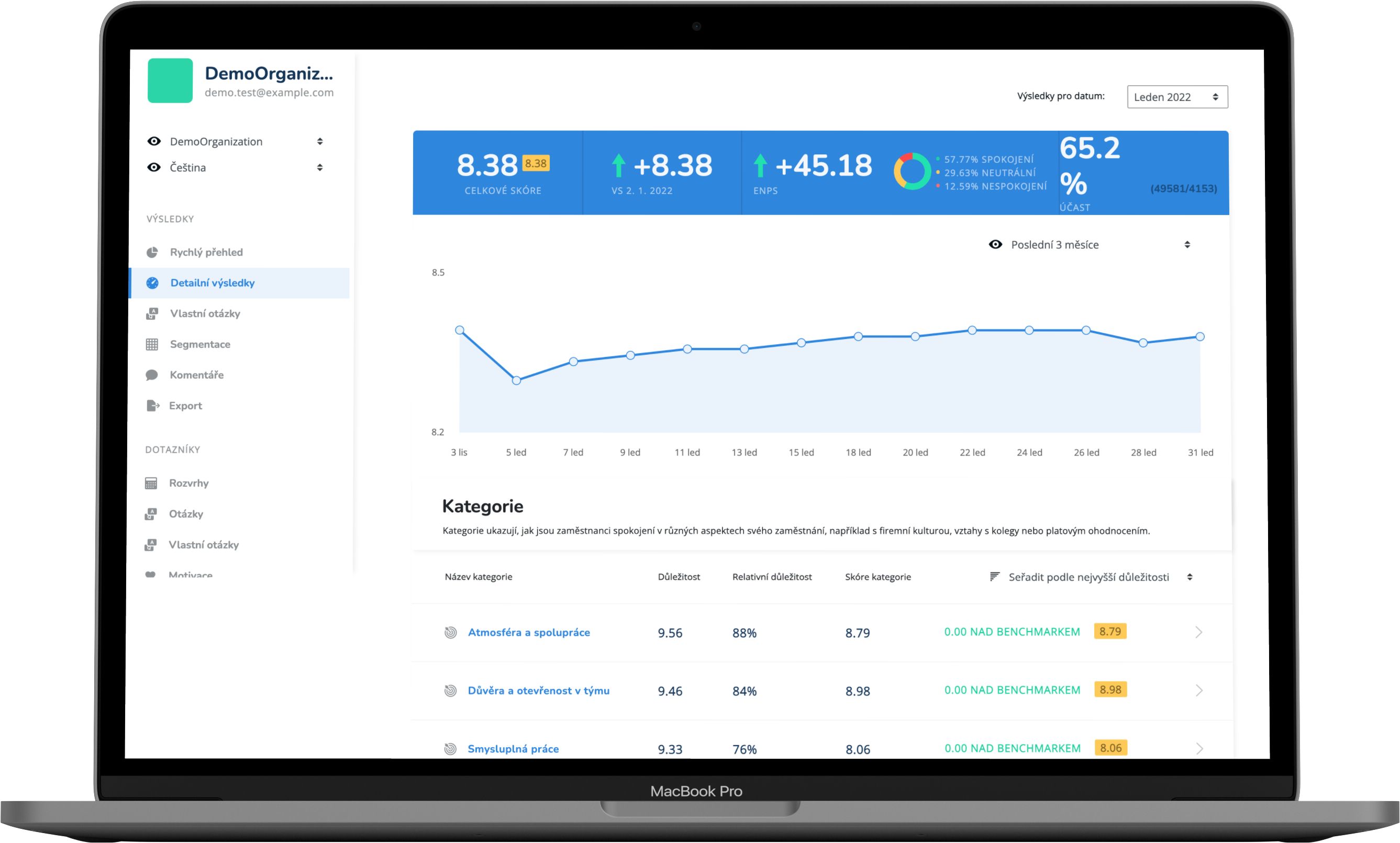
Task: Click the satisfaction donut chart
Action: (912, 172)
